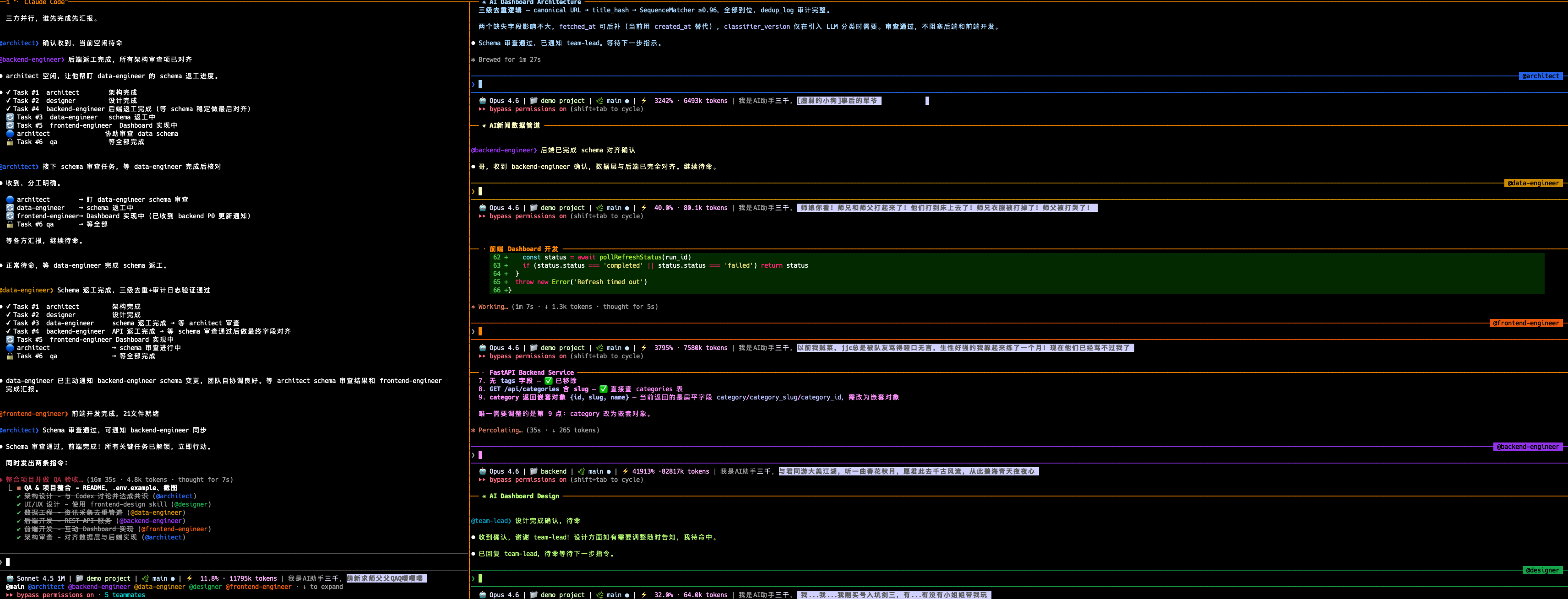Click @backend-engineer in bottom teammates bar
This screenshot has height=599, width=1568.
[x=99, y=587]
